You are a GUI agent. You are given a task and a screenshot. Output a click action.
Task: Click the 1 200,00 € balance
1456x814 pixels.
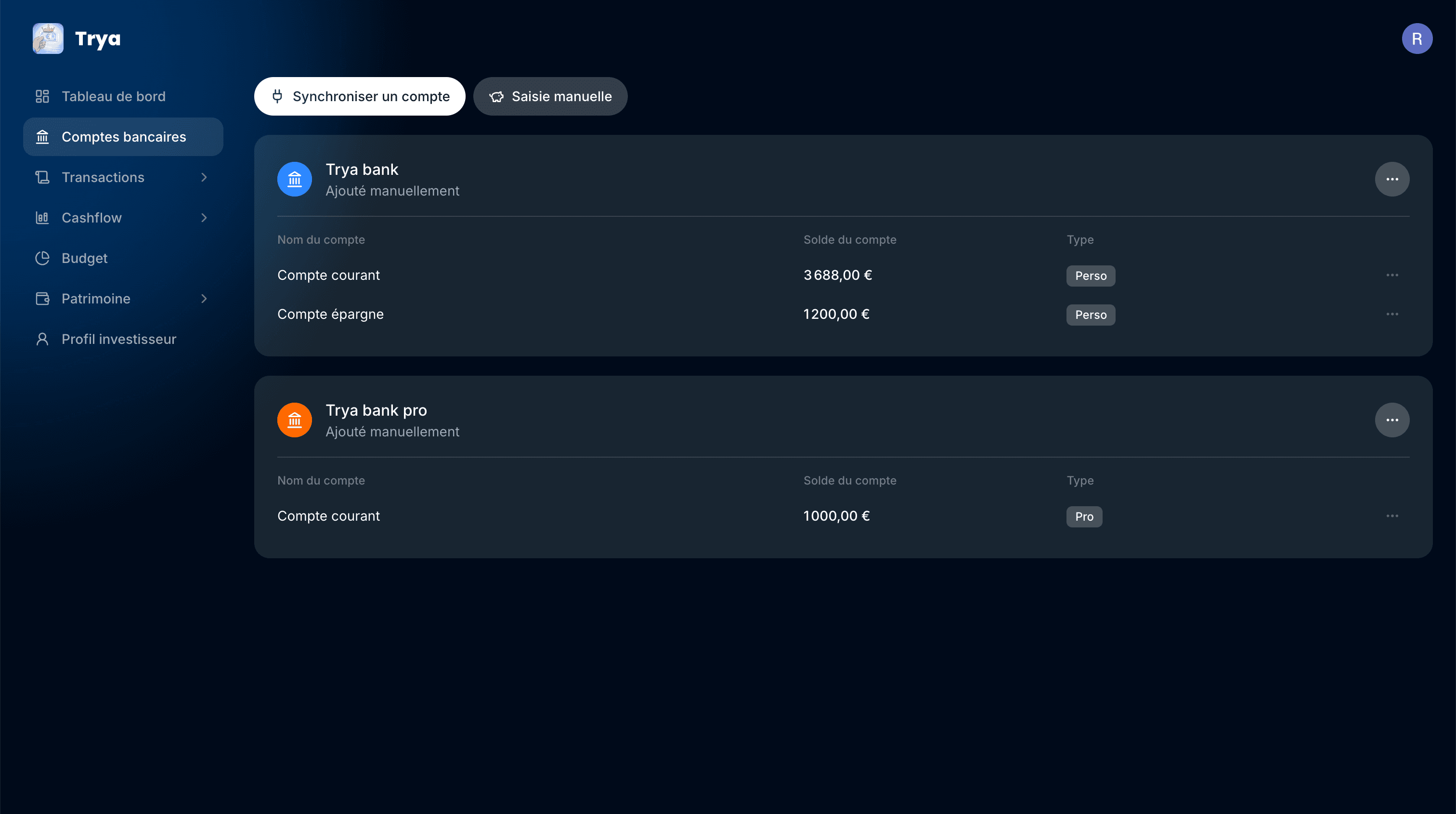point(836,315)
